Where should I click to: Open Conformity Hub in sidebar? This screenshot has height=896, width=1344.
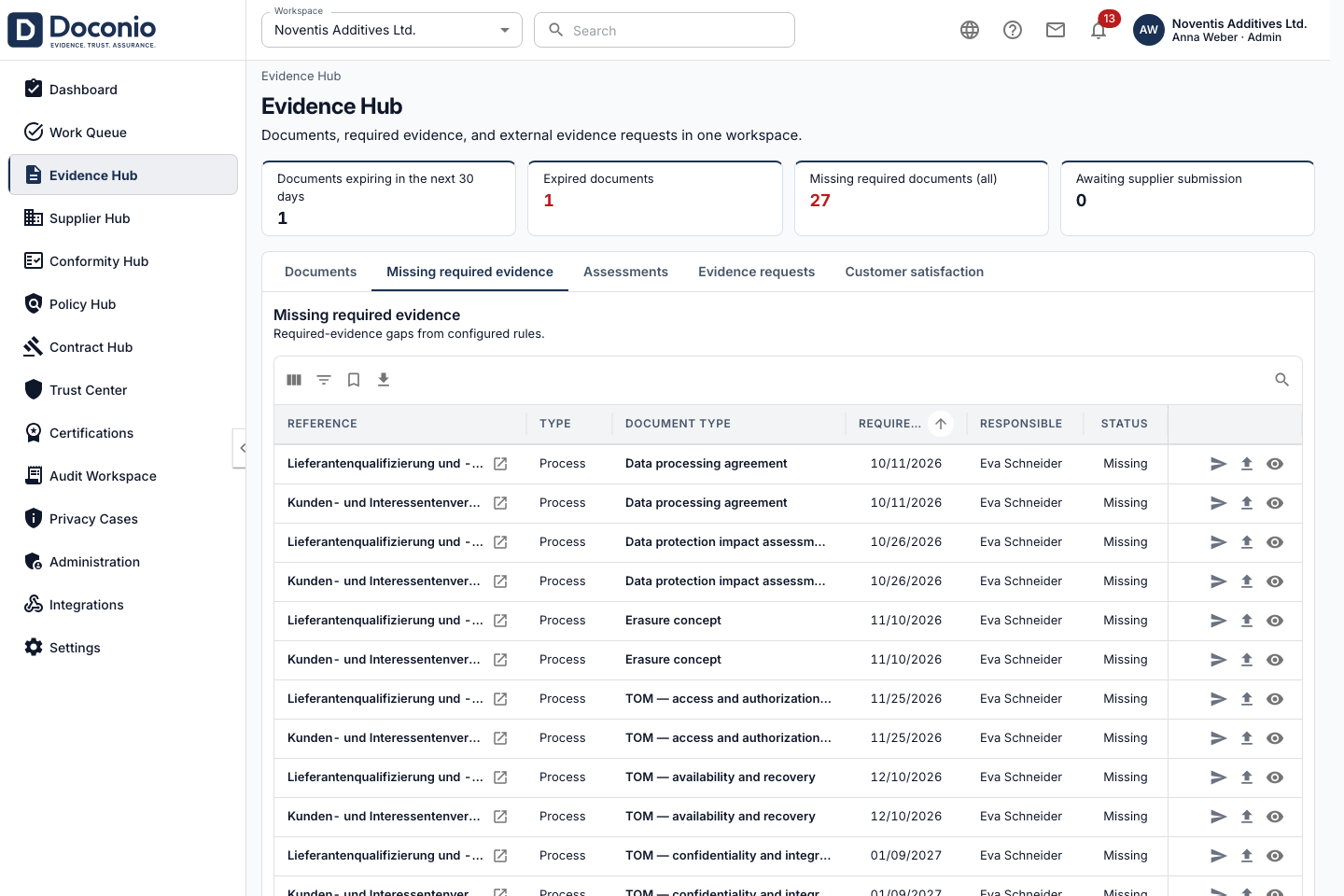click(x=122, y=261)
